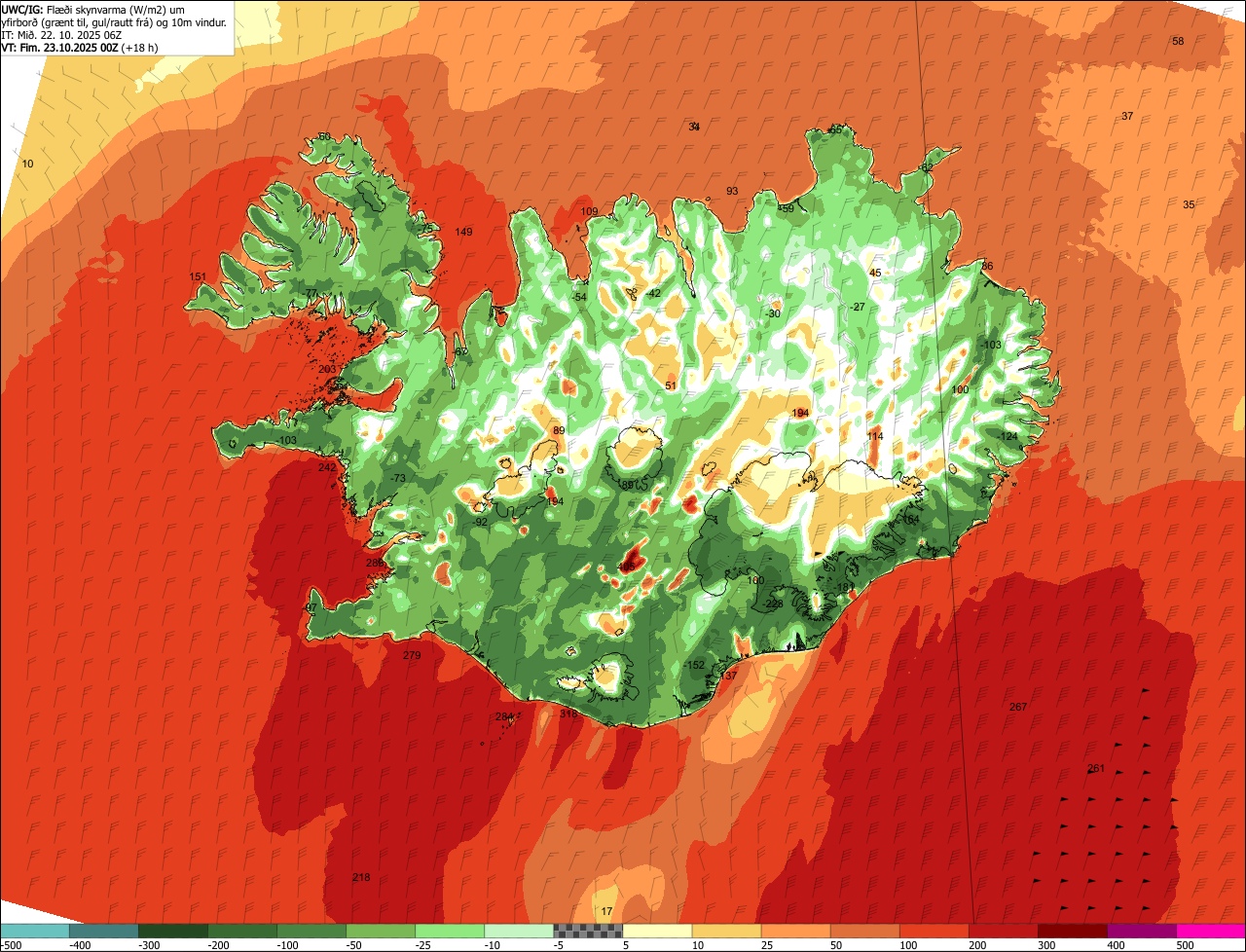The image size is (1246, 952).
Task: Click the map value 51 in central Iceland
Action: point(671,386)
